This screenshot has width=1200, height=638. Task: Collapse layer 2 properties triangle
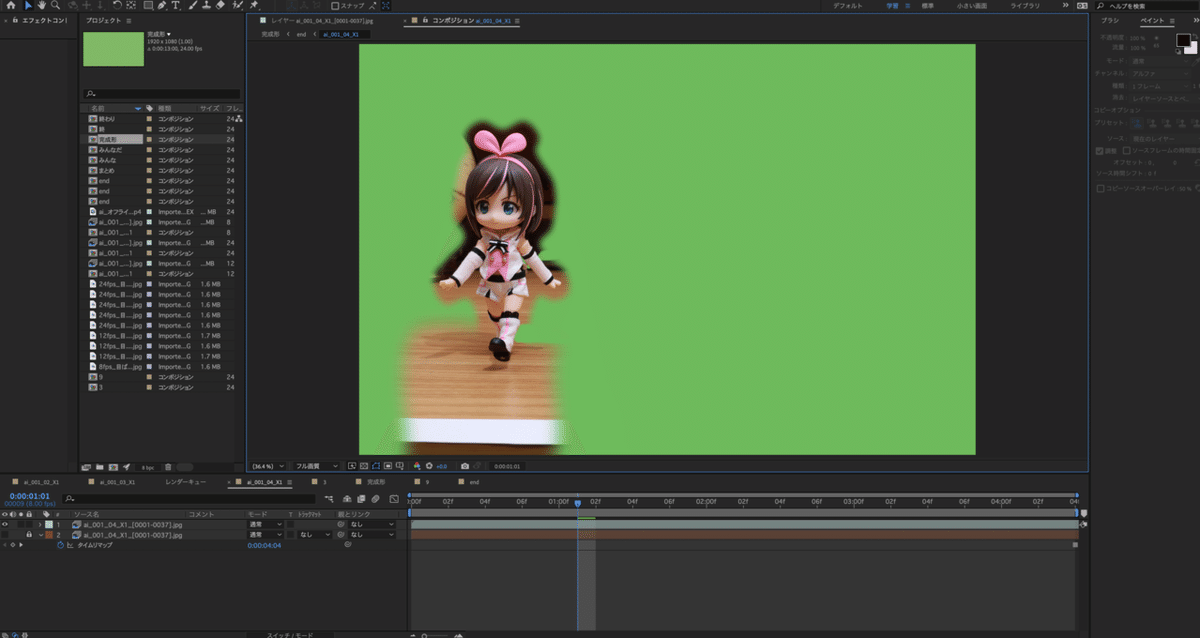click(x=40, y=535)
